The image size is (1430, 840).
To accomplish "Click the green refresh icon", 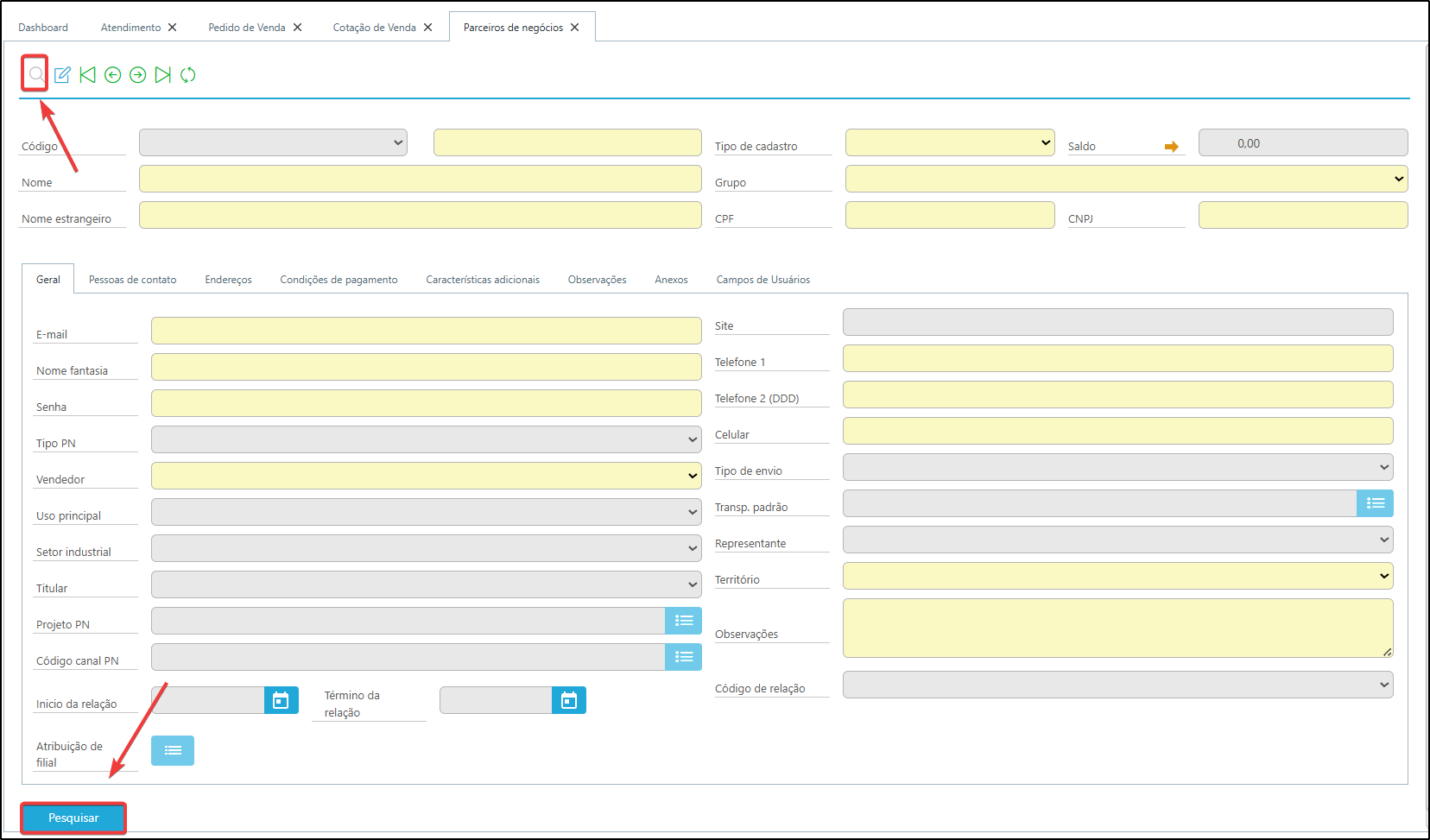I will click(x=187, y=75).
